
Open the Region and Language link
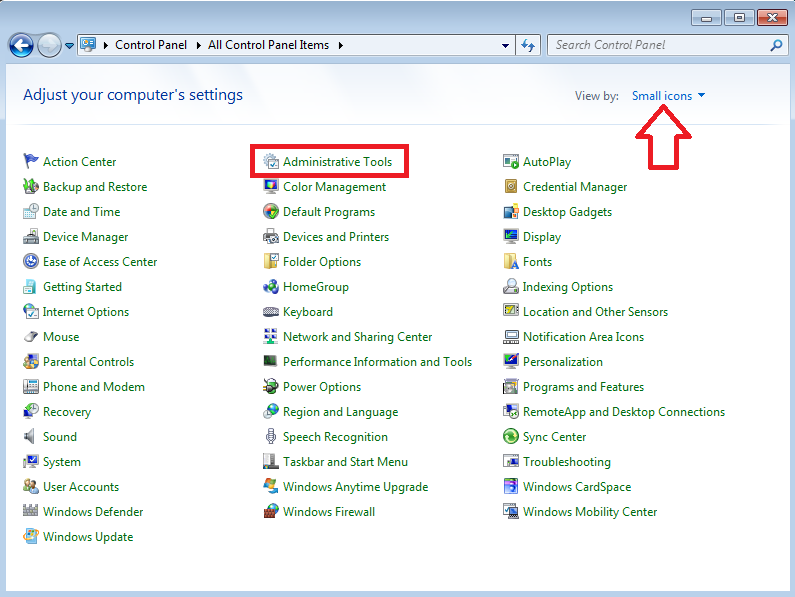tap(341, 412)
